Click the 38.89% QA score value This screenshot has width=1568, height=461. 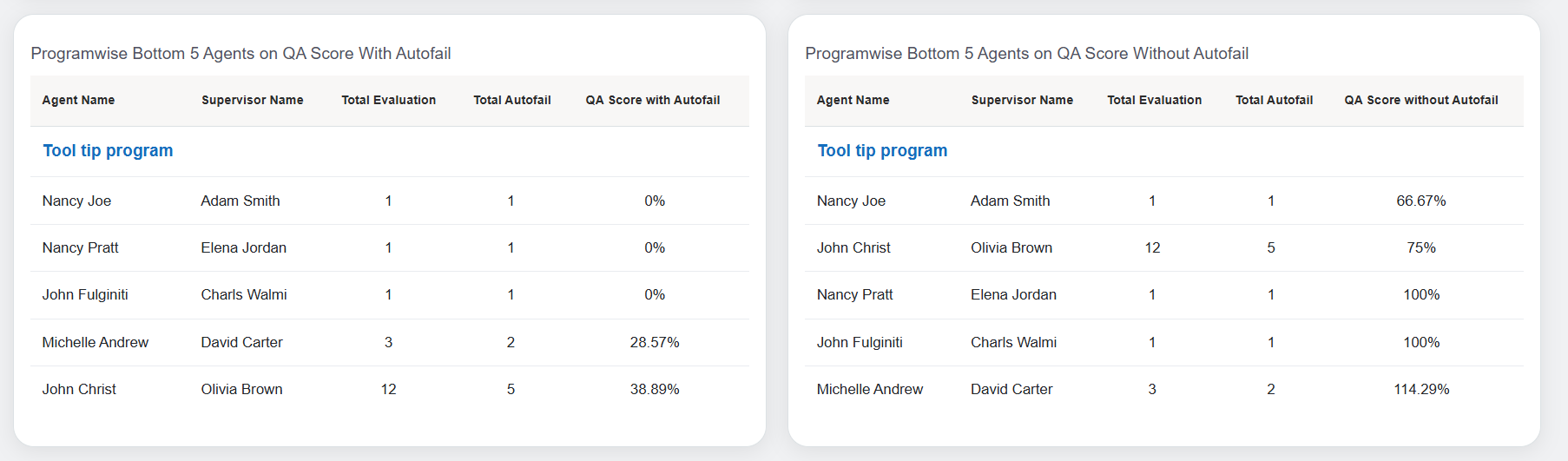tap(655, 390)
